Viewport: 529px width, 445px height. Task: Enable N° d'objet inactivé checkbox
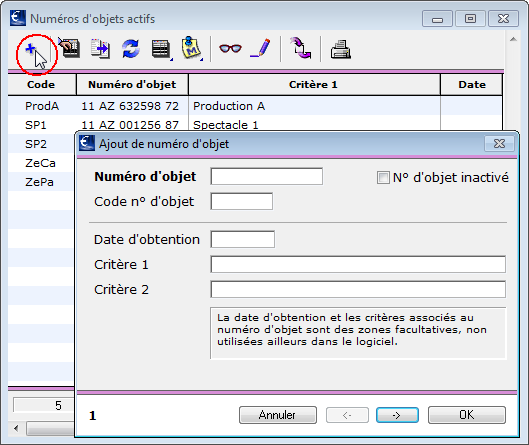tap(383, 177)
